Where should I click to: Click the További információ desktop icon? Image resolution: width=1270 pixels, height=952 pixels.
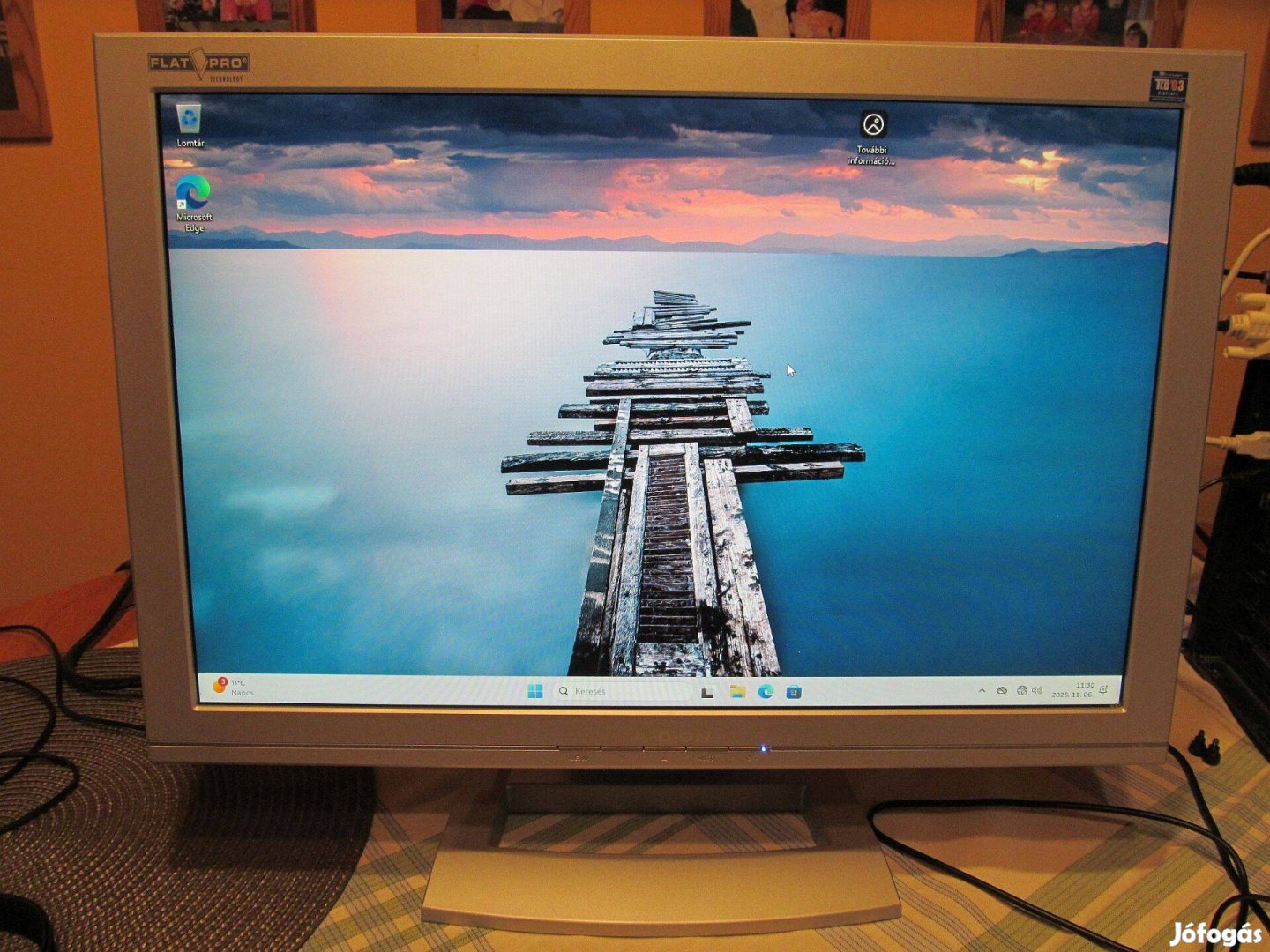click(873, 125)
